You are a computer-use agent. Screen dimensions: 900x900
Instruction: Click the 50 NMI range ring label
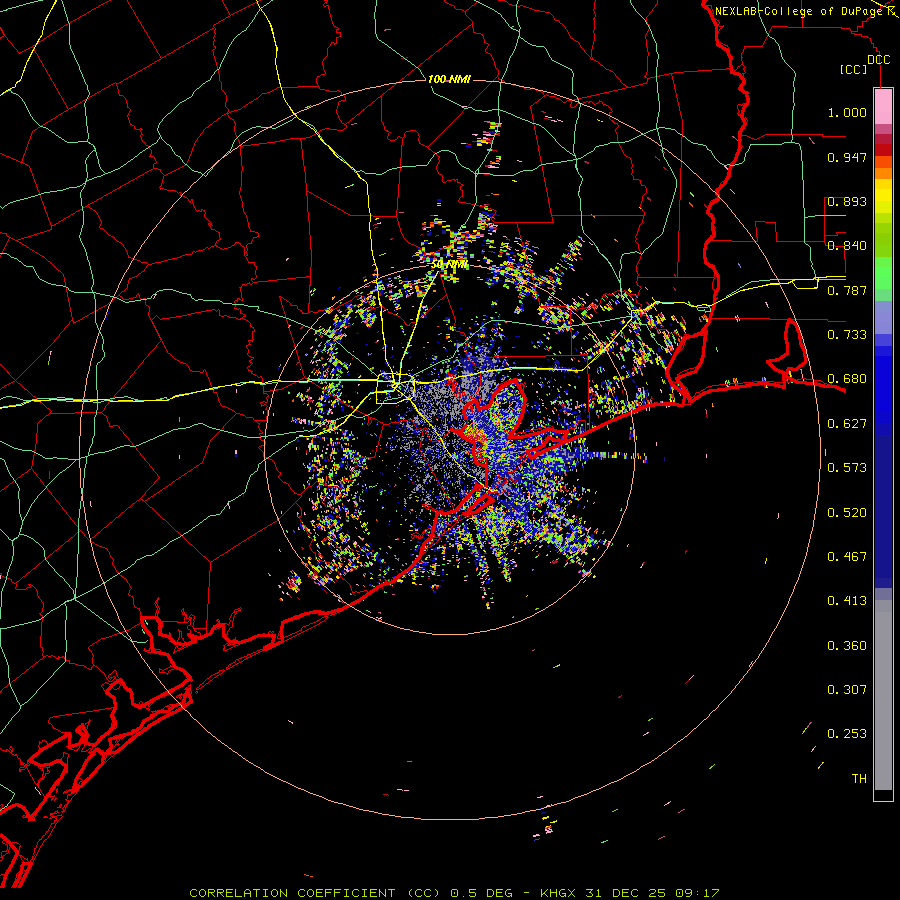point(449,265)
